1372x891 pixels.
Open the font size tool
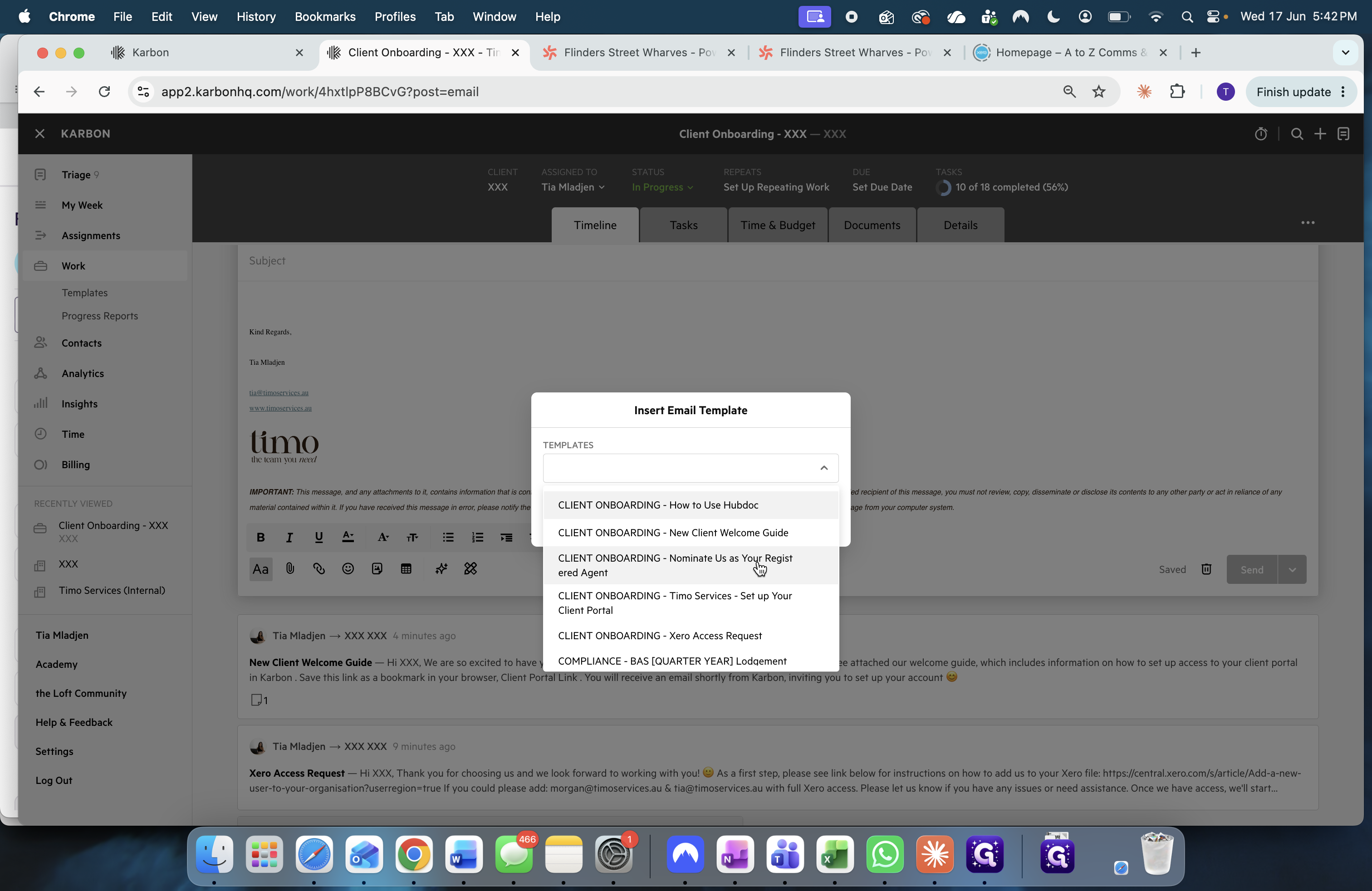412,537
